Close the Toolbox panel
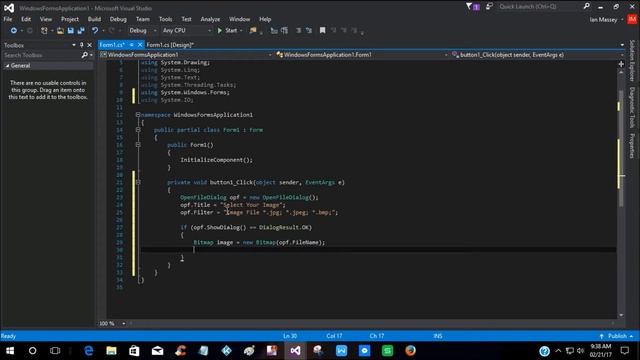The height and width of the screenshot is (360, 640). [x=89, y=45]
